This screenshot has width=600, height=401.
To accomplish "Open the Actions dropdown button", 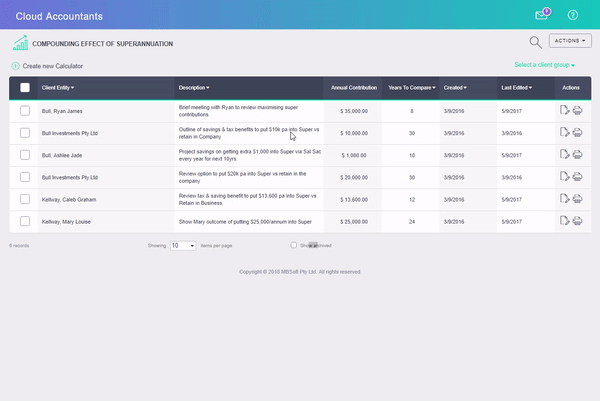I will [570, 41].
